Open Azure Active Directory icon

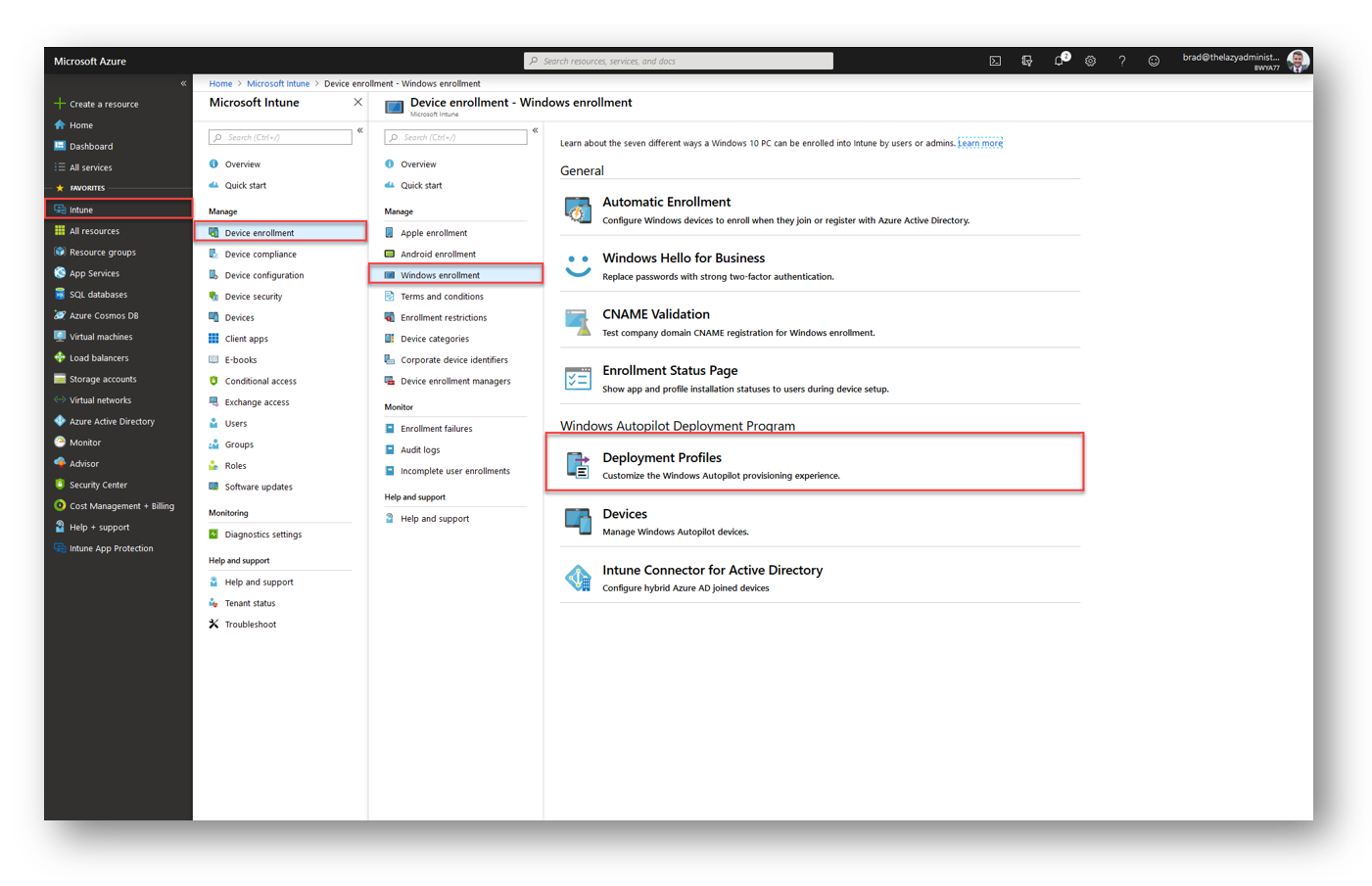point(60,421)
